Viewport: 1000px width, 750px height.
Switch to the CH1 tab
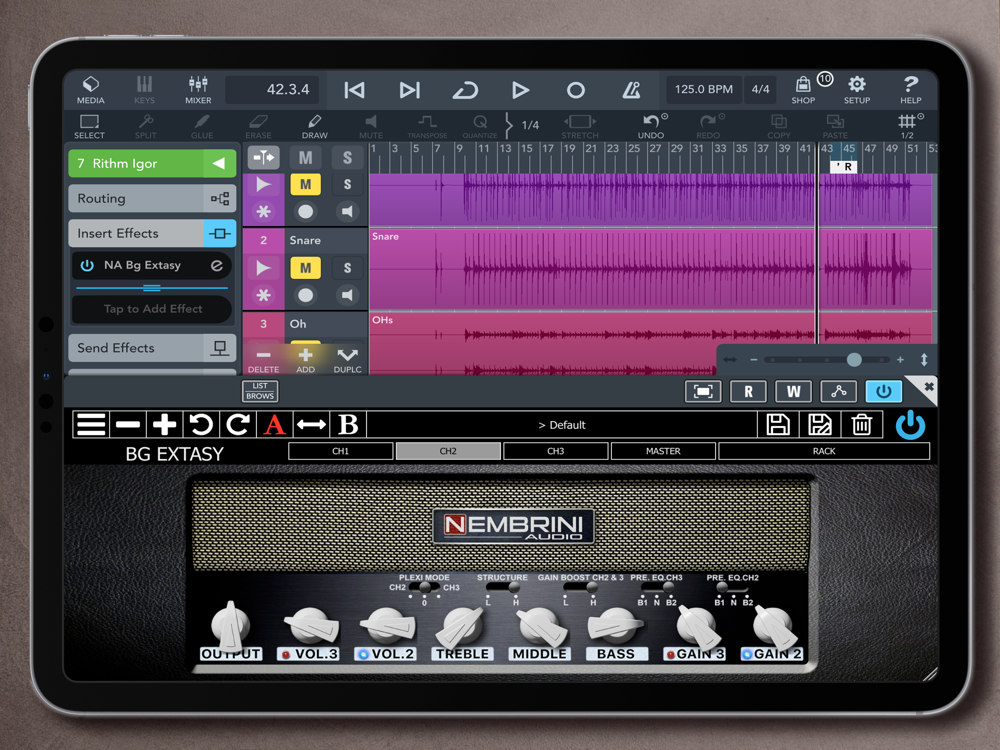[341, 451]
